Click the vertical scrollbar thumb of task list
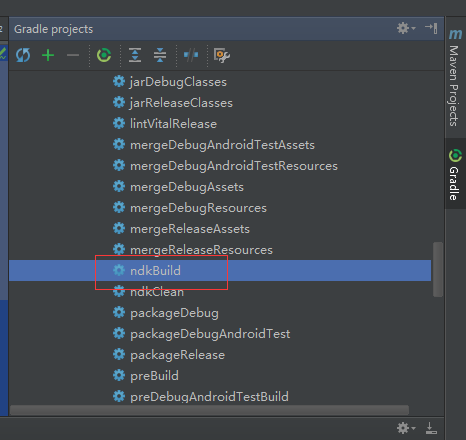The width and height of the screenshot is (466, 440). click(438, 269)
